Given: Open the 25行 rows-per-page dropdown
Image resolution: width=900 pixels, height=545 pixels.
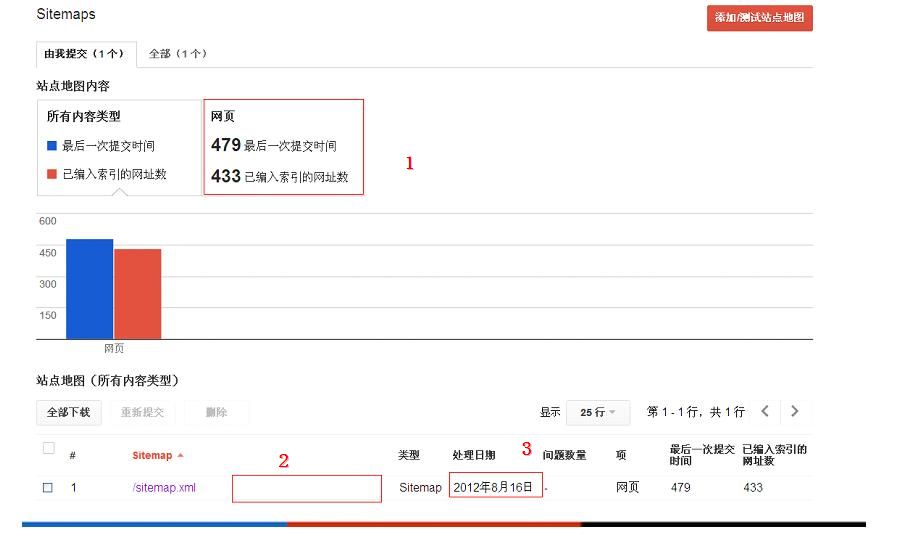Looking at the screenshot, I should pos(598,412).
